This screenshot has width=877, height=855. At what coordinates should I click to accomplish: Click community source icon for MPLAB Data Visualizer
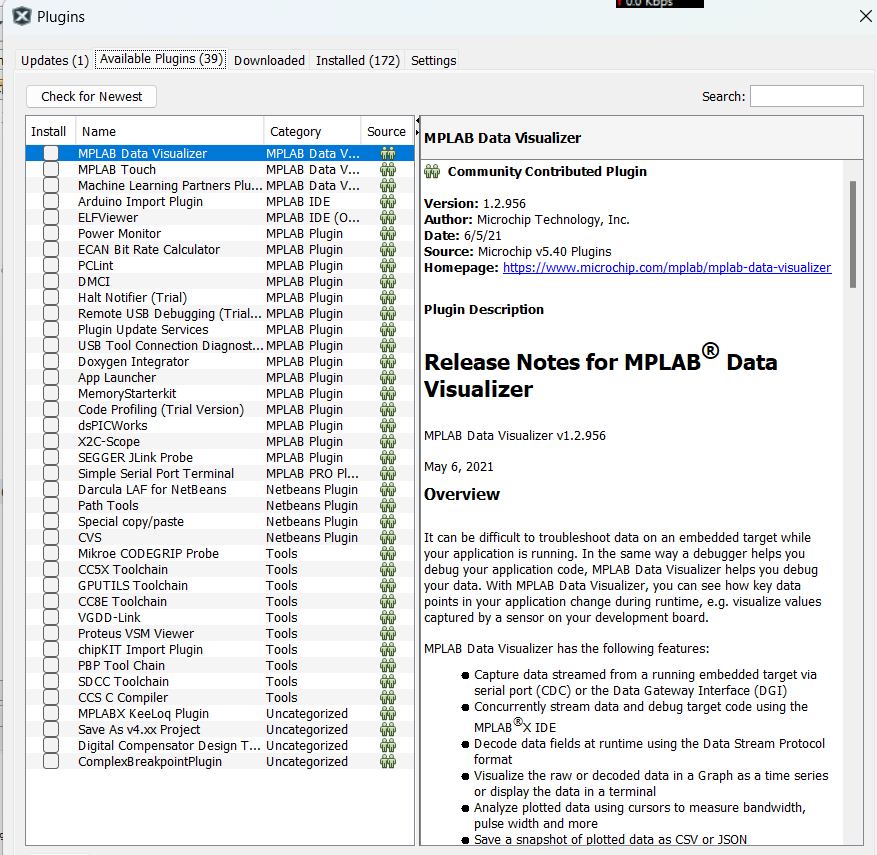click(x=388, y=154)
